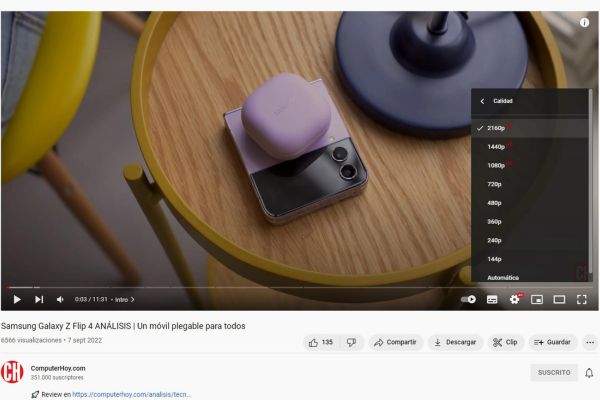Open notification bell preferences
The width and height of the screenshot is (600, 400).
589,373
